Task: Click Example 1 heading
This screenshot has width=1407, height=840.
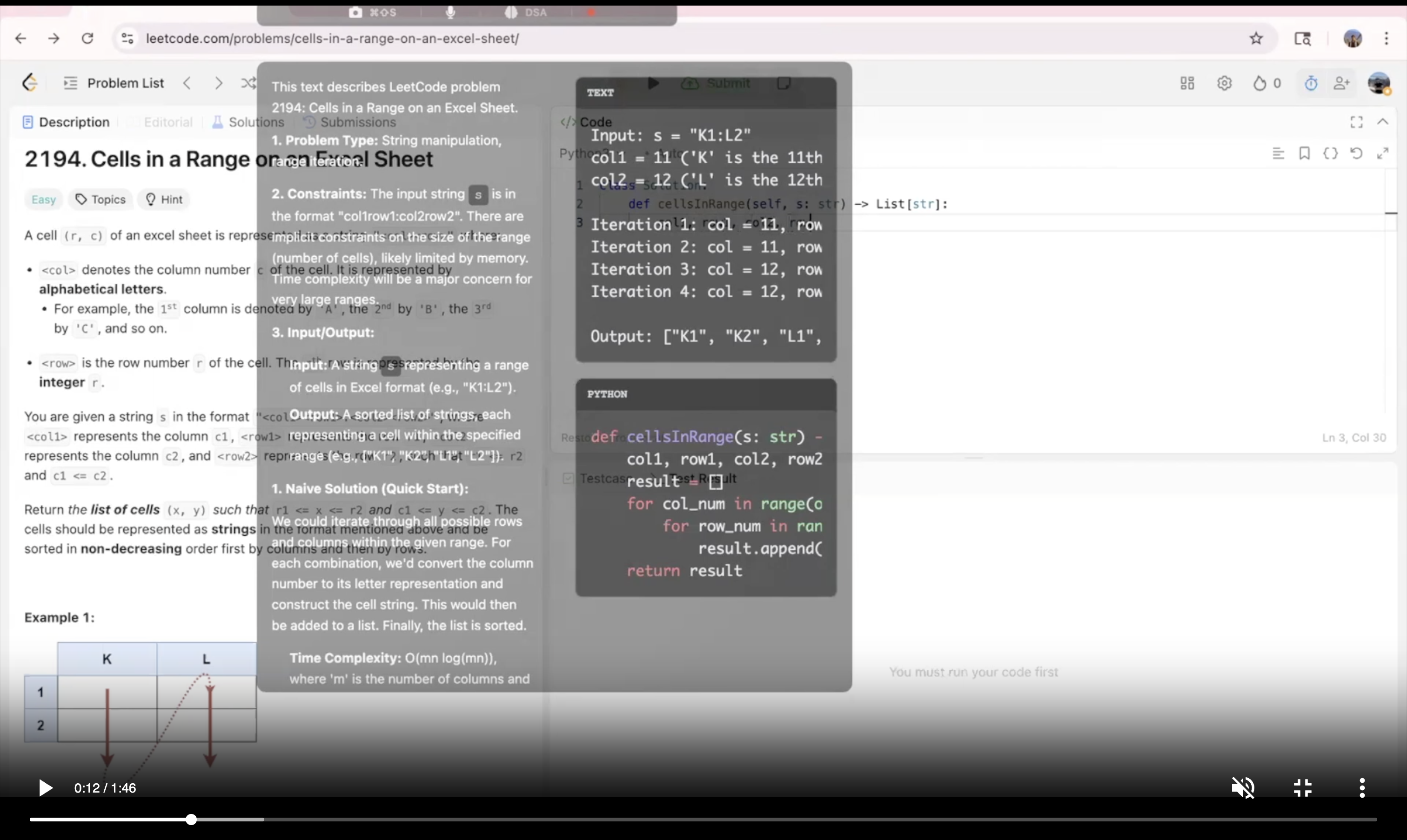Action: 60,617
